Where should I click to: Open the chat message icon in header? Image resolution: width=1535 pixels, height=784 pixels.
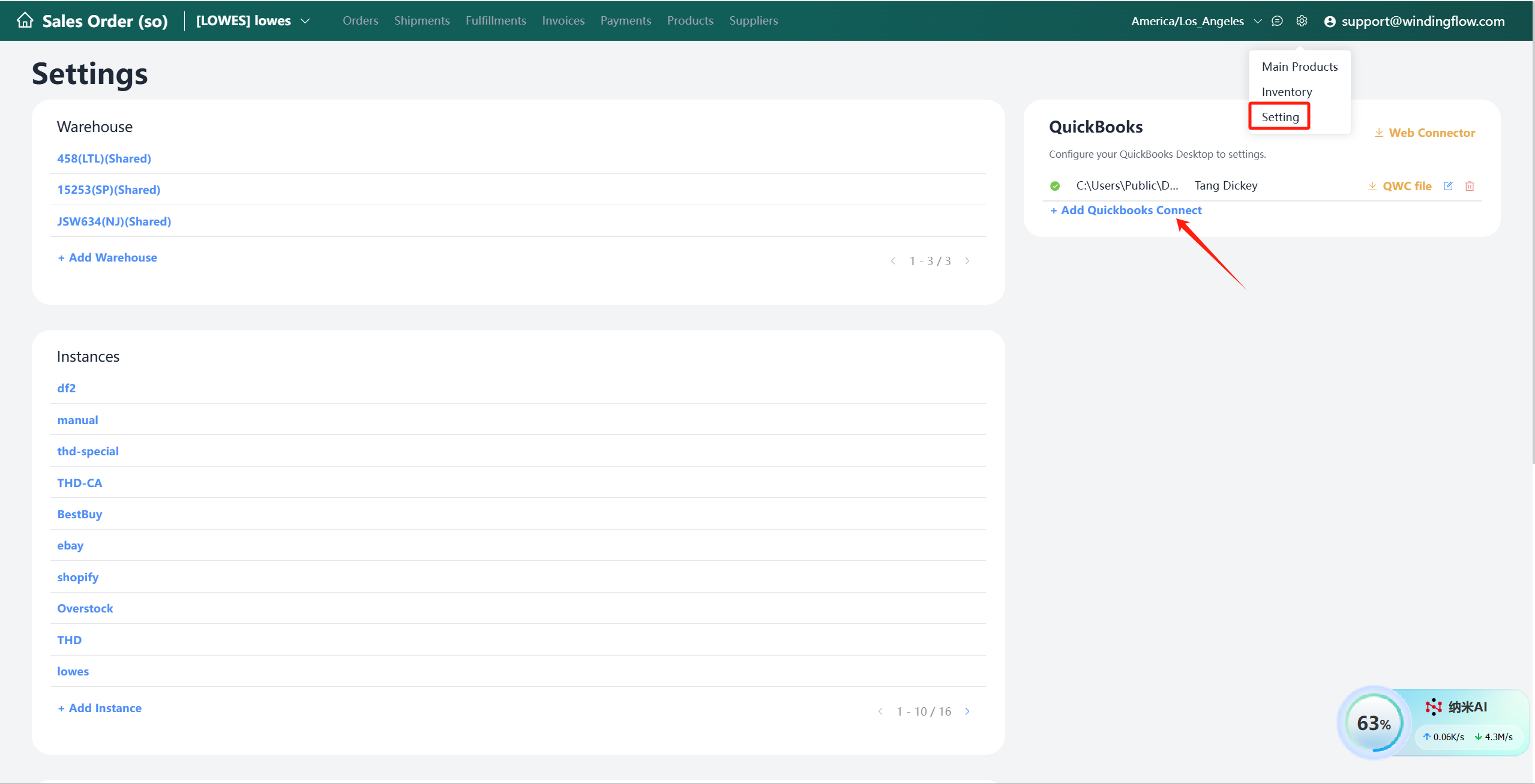point(1277,21)
